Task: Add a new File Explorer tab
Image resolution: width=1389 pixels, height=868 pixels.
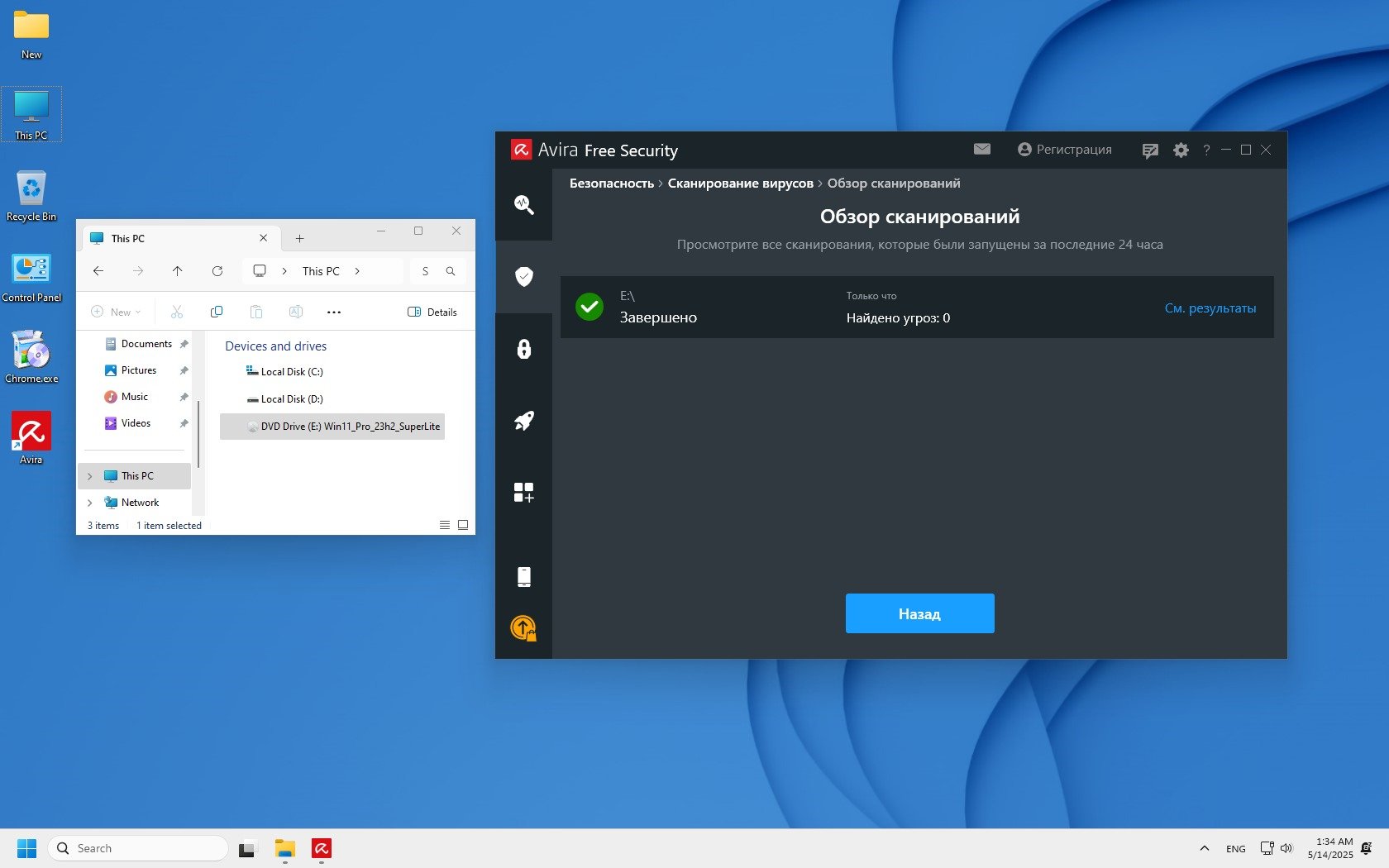Action: [x=299, y=239]
